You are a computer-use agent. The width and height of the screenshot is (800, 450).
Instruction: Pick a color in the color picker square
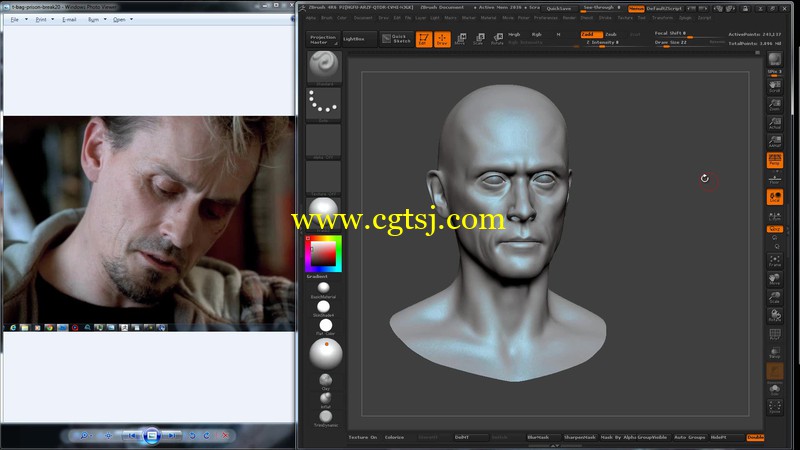(323, 253)
